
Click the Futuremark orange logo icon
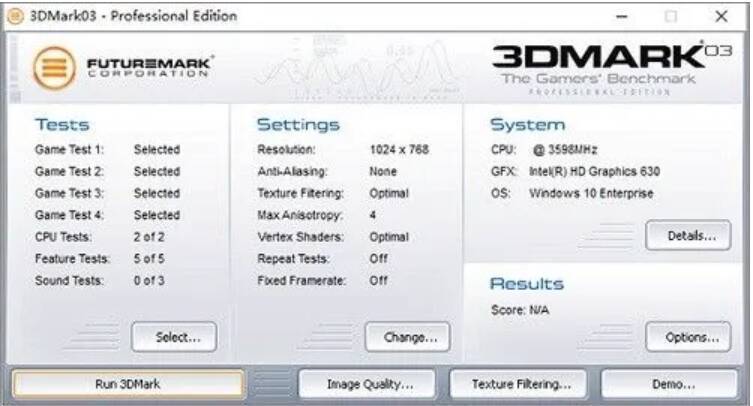click(54, 67)
